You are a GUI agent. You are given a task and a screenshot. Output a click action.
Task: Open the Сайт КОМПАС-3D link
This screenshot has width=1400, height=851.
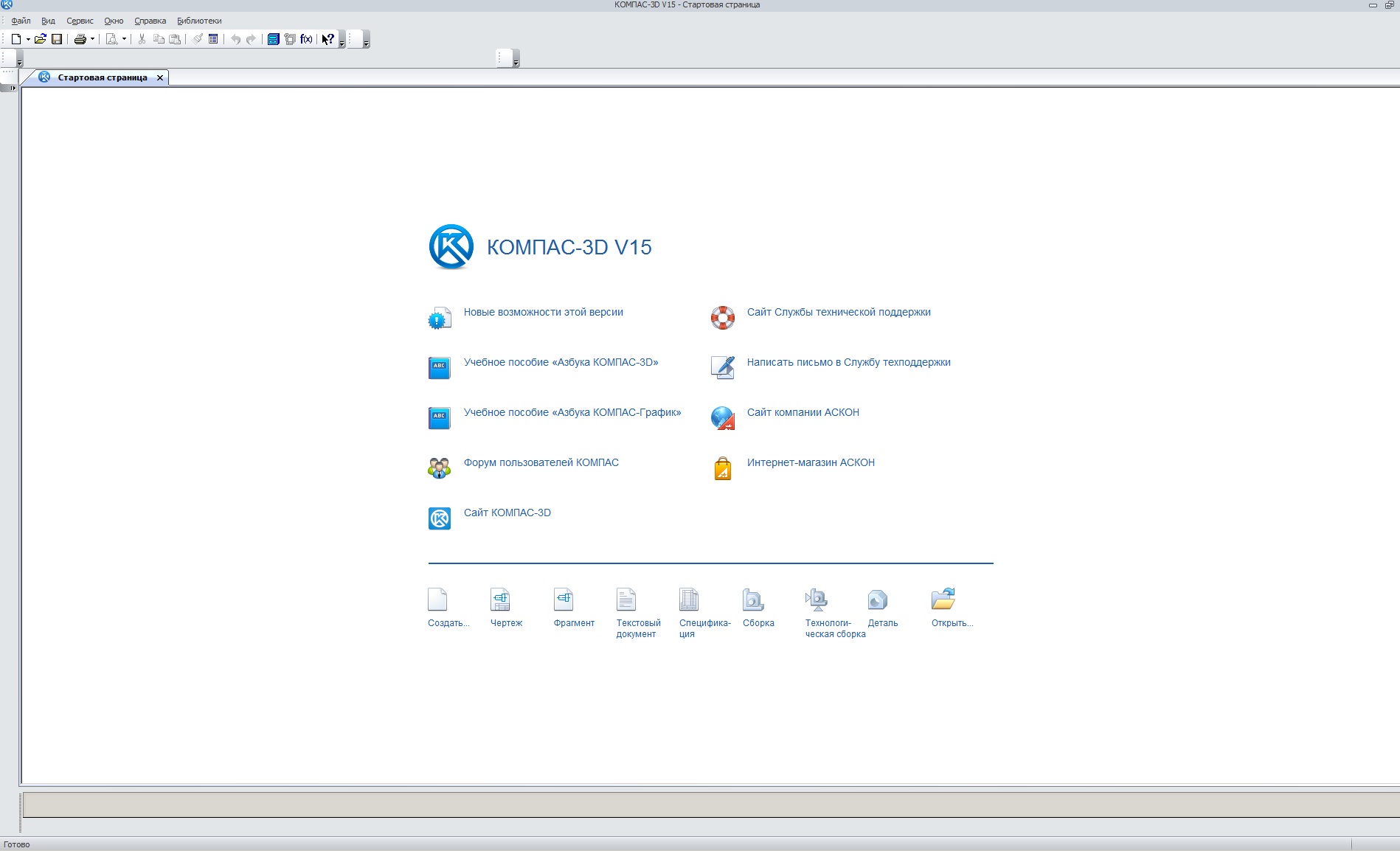point(507,513)
